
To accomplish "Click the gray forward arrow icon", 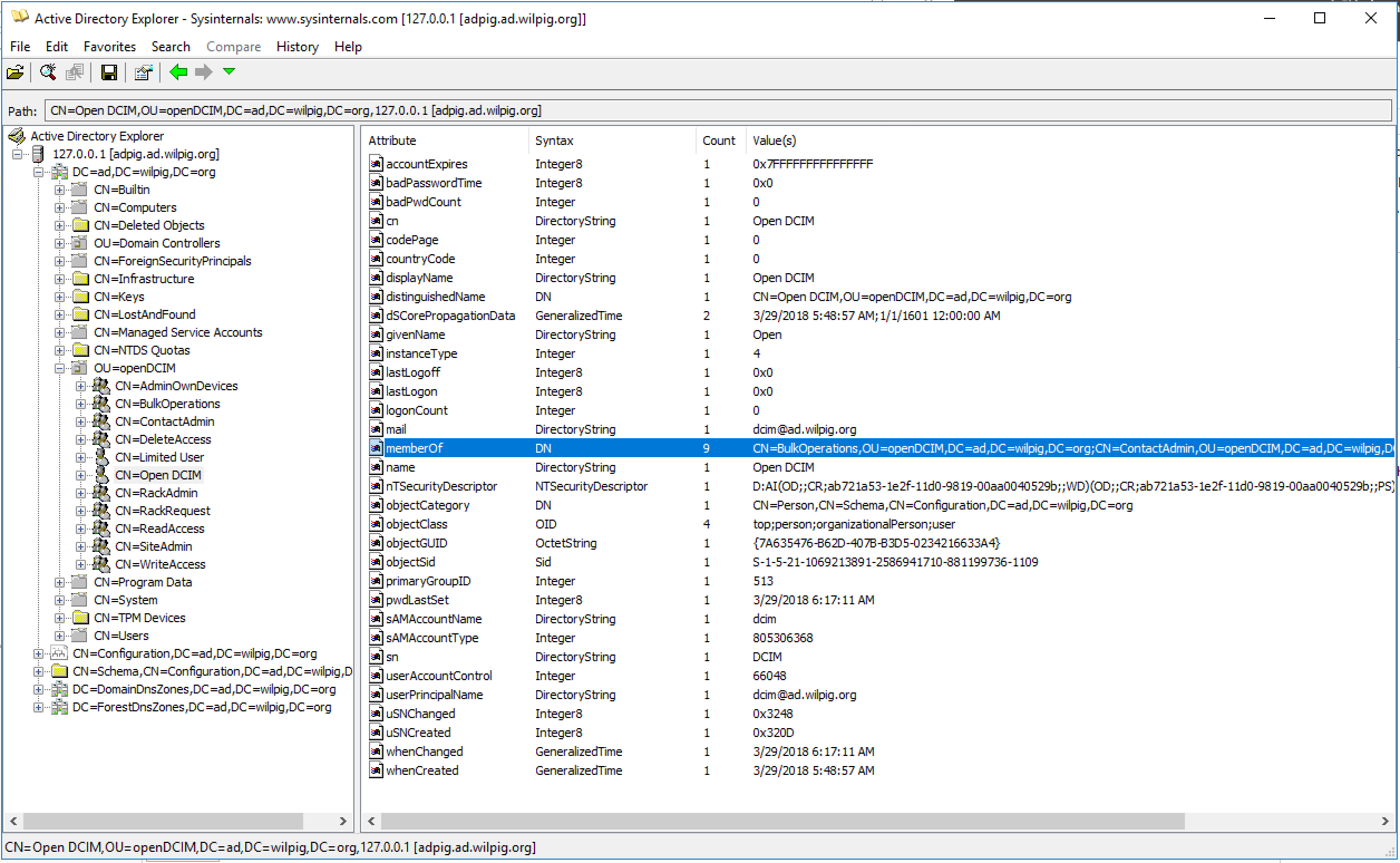I will (x=203, y=72).
